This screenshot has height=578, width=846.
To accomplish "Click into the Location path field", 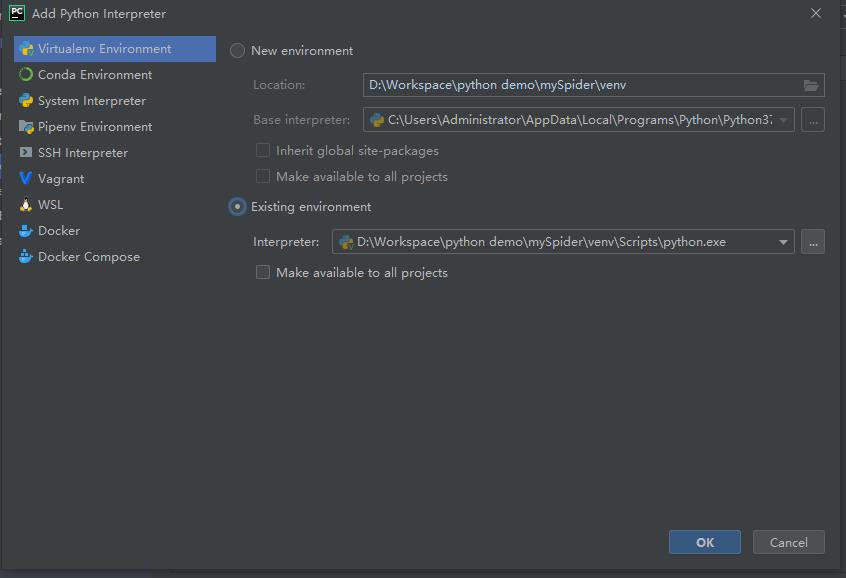I will pyautogui.click(x=580, y=85).
